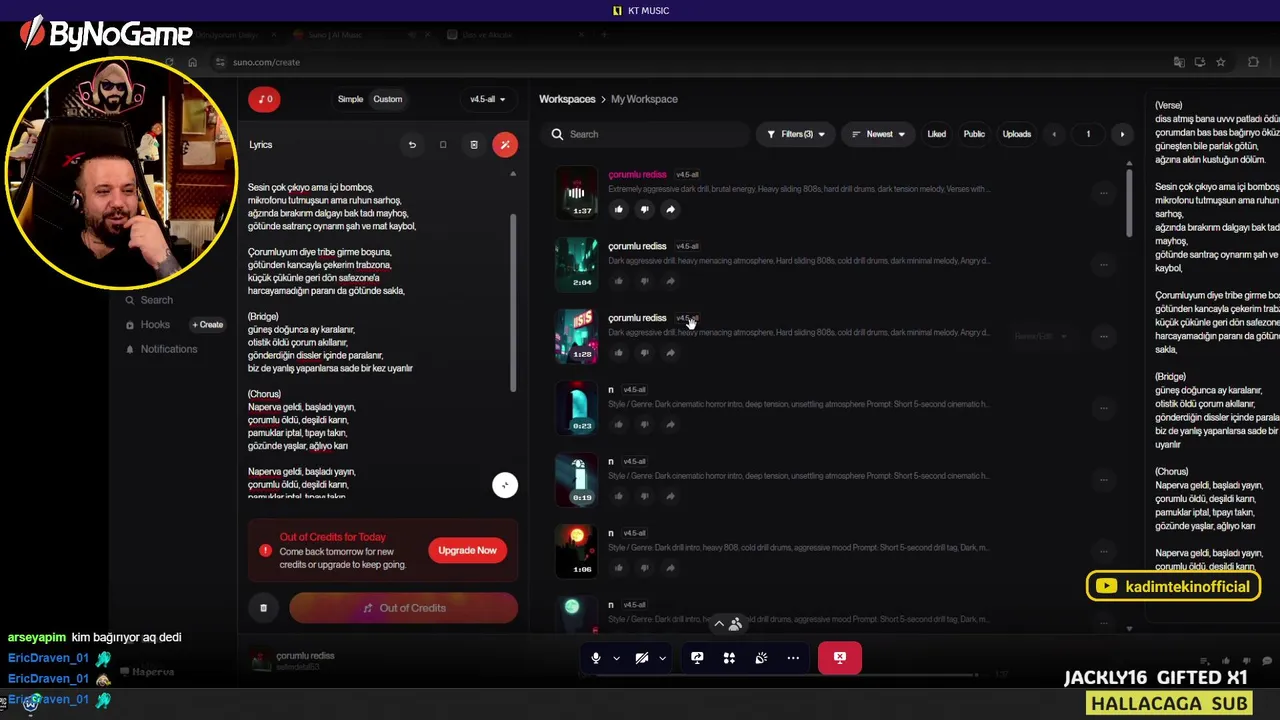The width and height of the screenshot is (1280, 720).
Task: Share the 2:04 çorumlu rediss track
Action: [670, 281]
